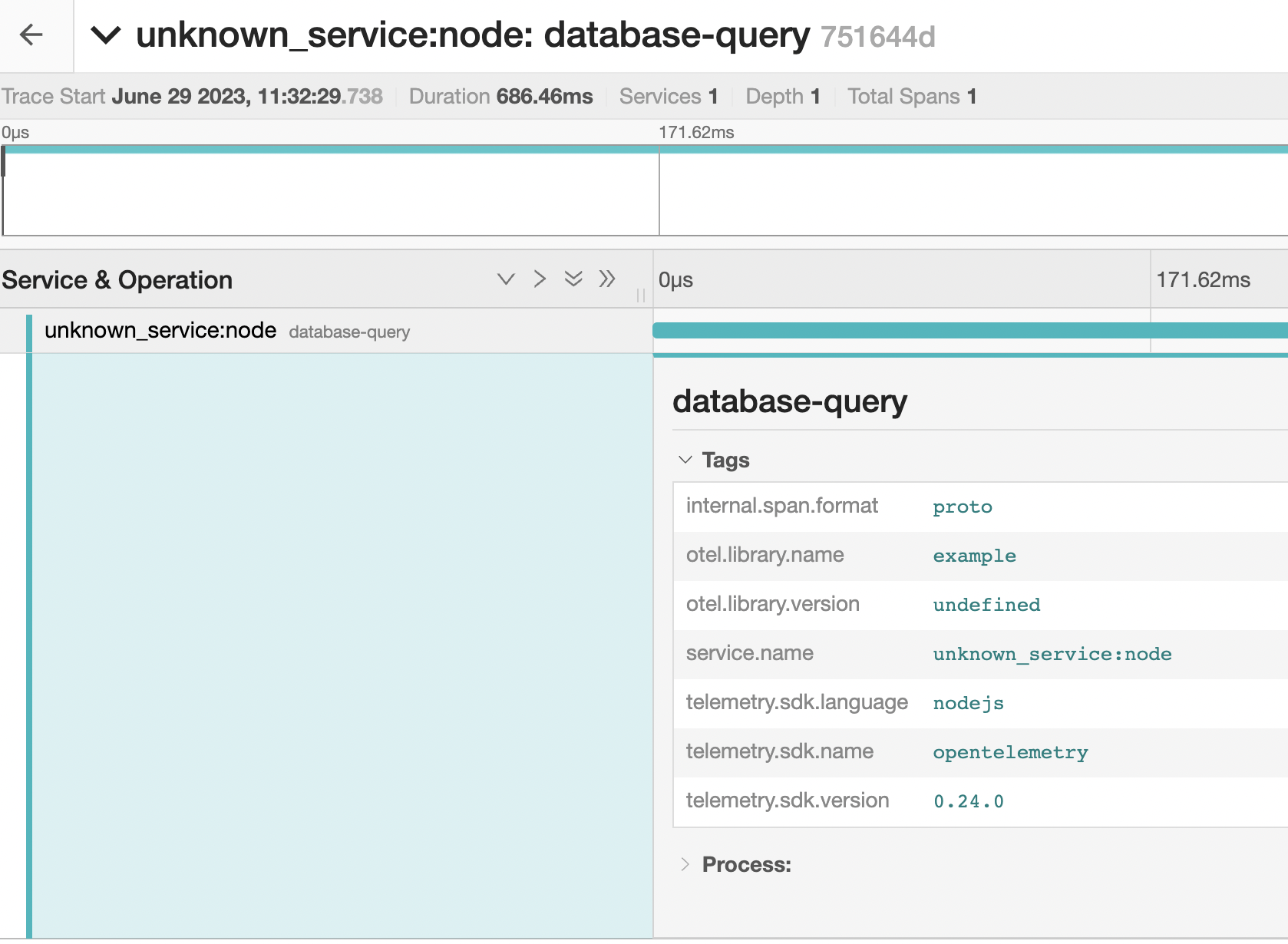Click the trace ID 751644d
The height and width of the screenshot is (944, 1288).
coord(877,37)
